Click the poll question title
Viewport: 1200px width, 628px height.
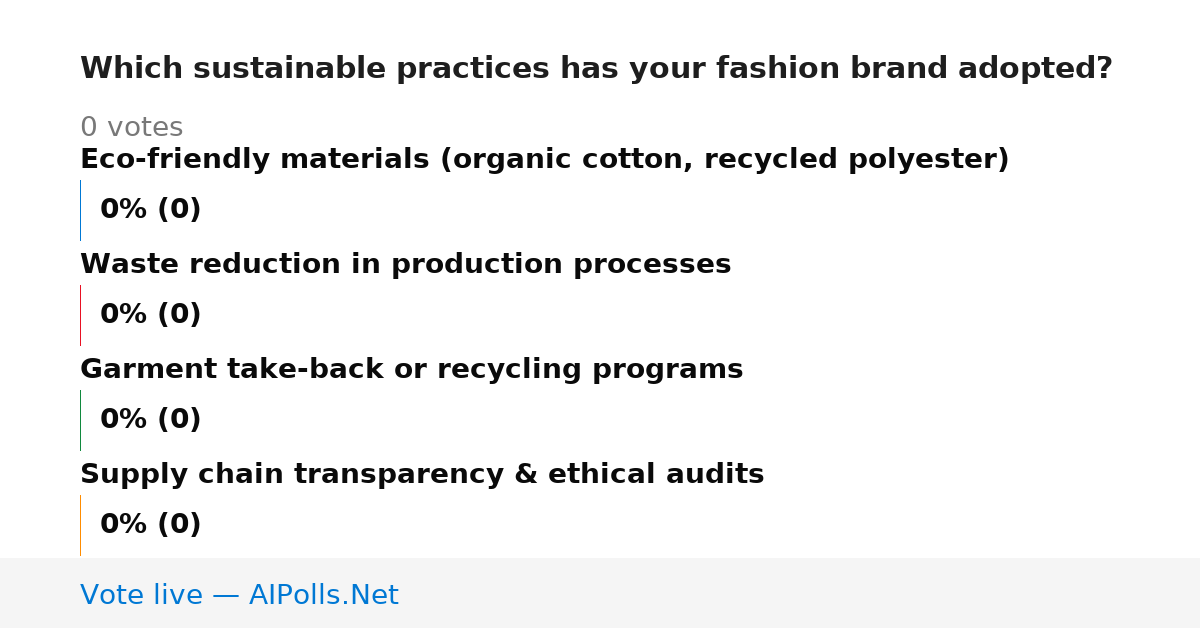596,69
